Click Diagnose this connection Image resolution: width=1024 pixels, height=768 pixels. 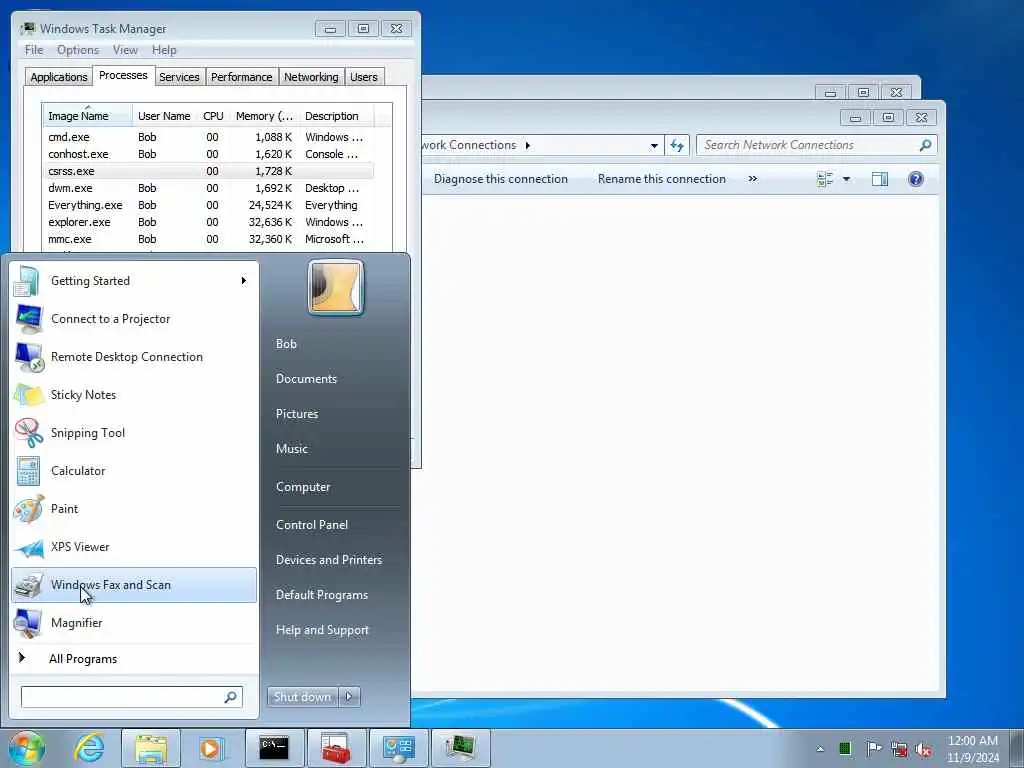coord(501,179)
